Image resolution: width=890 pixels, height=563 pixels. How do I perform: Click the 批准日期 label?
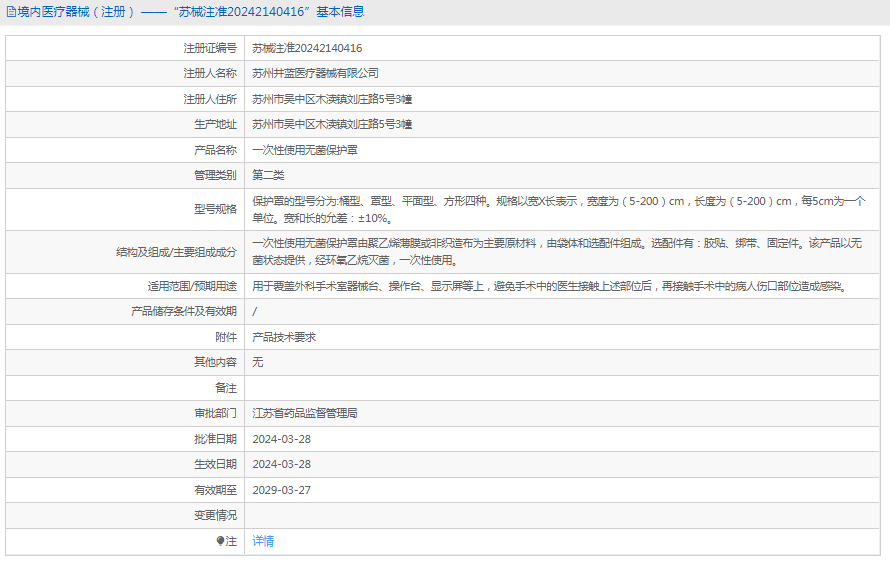pyautogui.click(x=215, y=439)
